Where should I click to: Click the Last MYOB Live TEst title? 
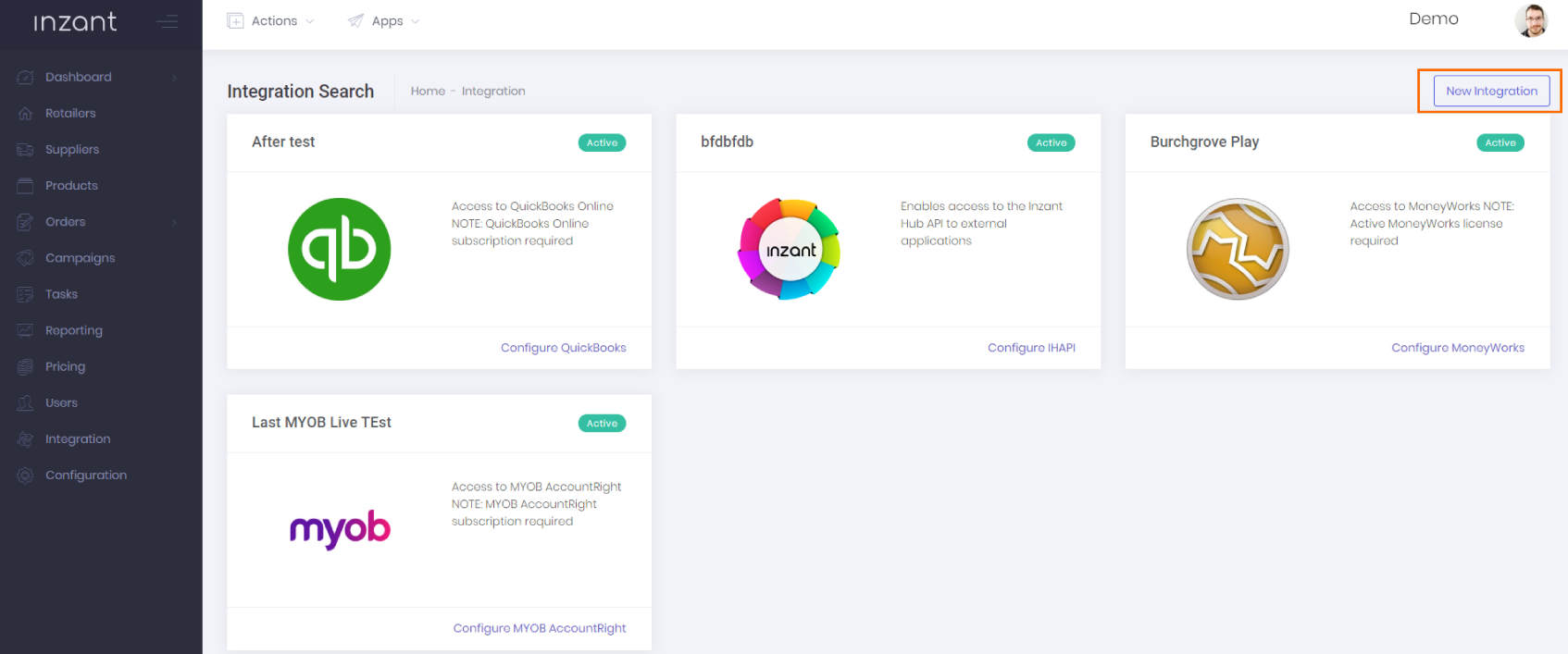point(321,422)
